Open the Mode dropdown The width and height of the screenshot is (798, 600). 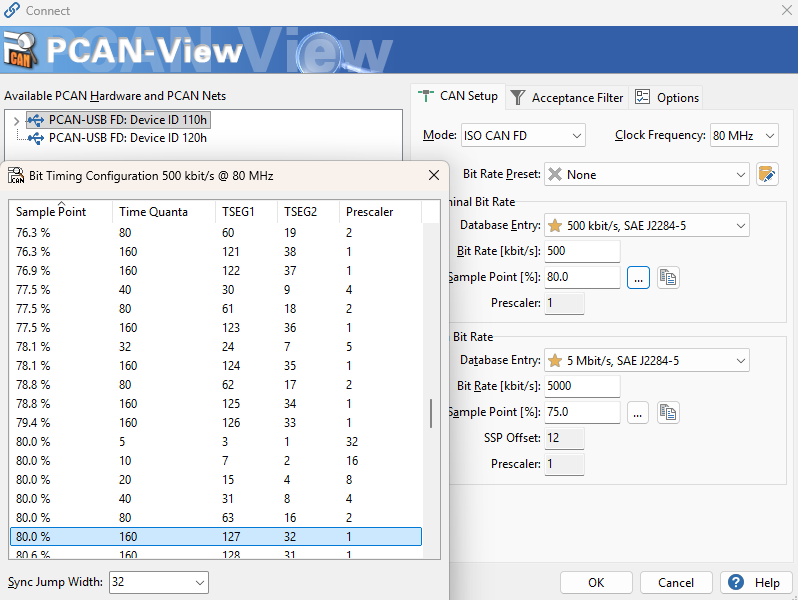point(522,135)
